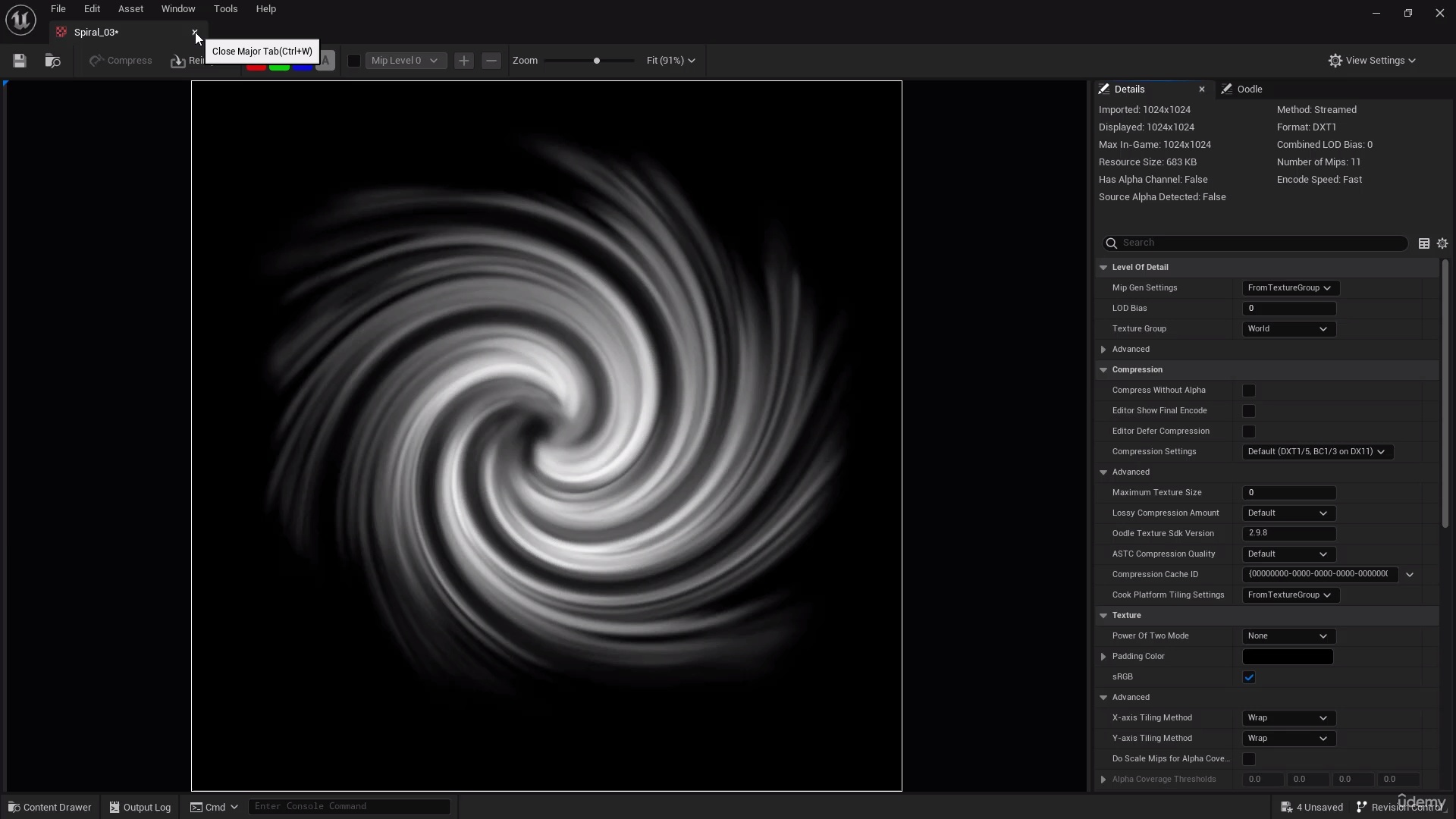Image resolution: width=1456 pixels, height=819 pixels.
Task: Open the Content Drawer
Action: (x=49, y=807)
